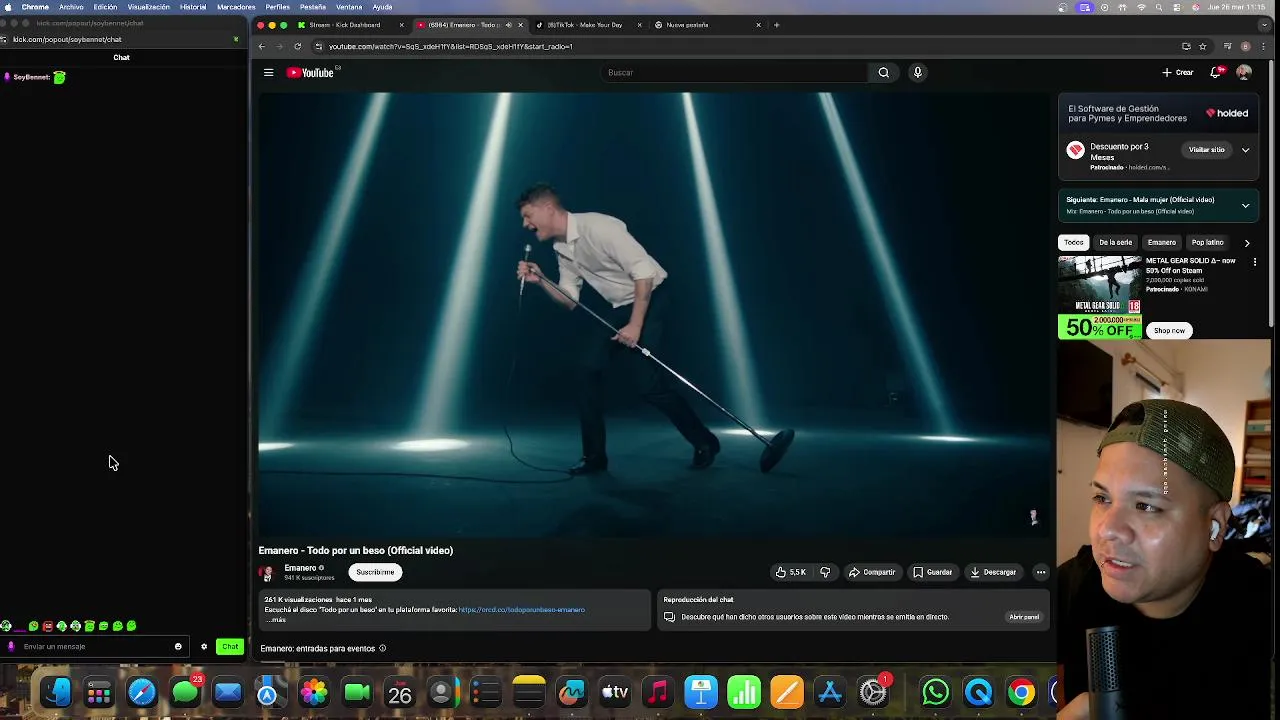Click the Chrome address bar URL
This screenshot has height=720, width=1280.
(450, 46)
